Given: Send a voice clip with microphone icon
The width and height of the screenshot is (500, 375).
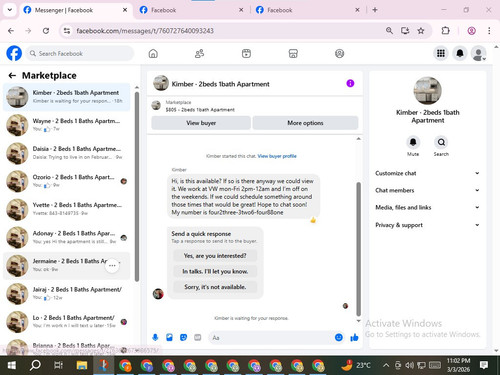Looking at the screenshot, I should tap(155, 338).
